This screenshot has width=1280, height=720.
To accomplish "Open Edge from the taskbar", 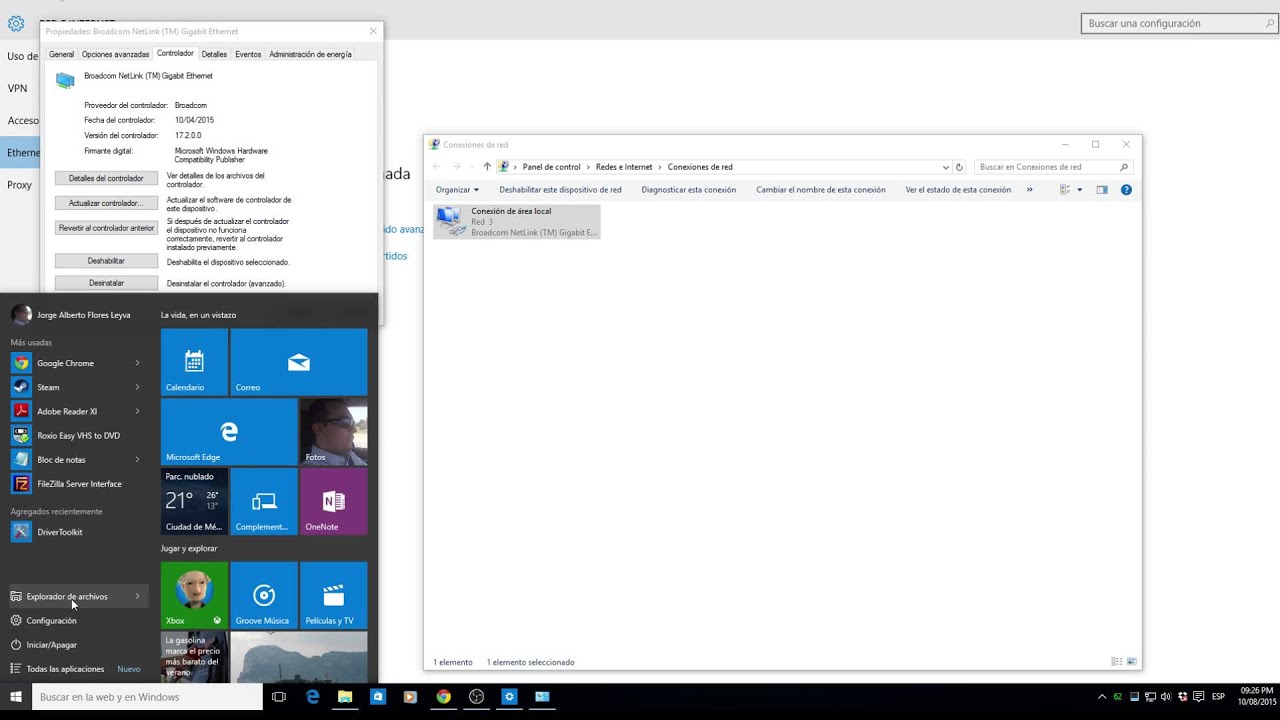I will point(312,697).
